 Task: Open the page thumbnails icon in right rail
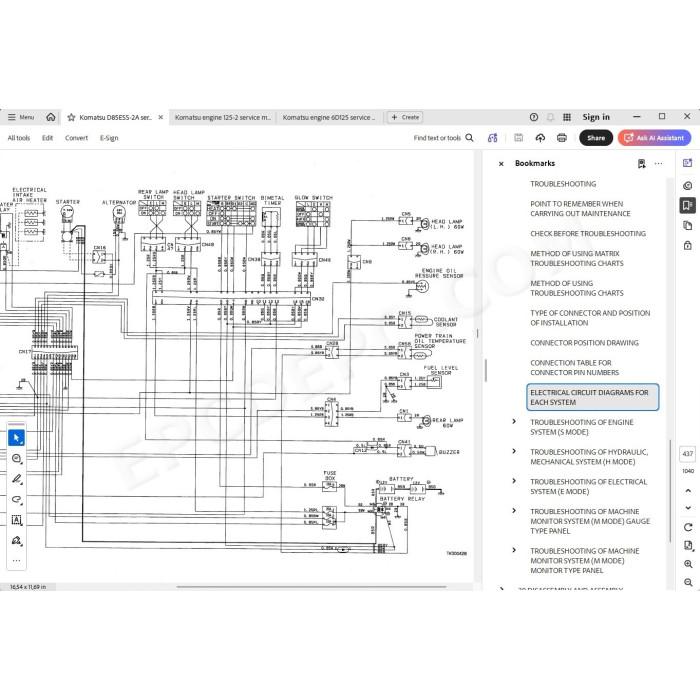pos(688,225)
